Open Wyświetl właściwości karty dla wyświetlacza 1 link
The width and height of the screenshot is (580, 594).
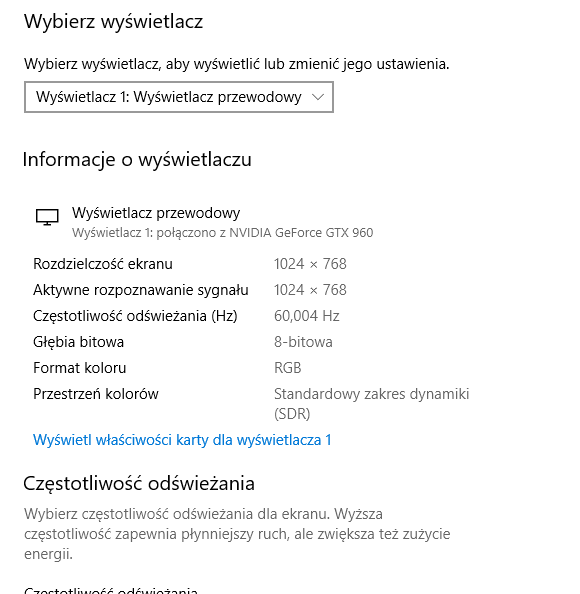tap(182, 440)
